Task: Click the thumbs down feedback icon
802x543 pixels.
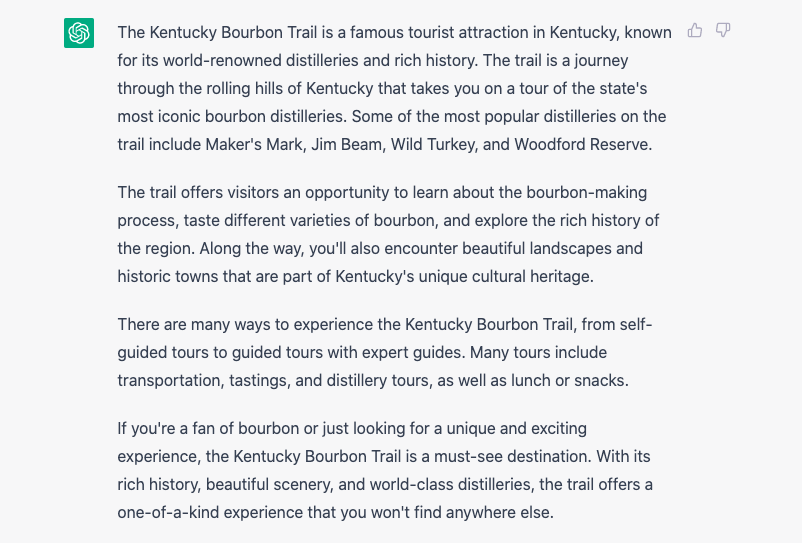Action: [723, 31]
